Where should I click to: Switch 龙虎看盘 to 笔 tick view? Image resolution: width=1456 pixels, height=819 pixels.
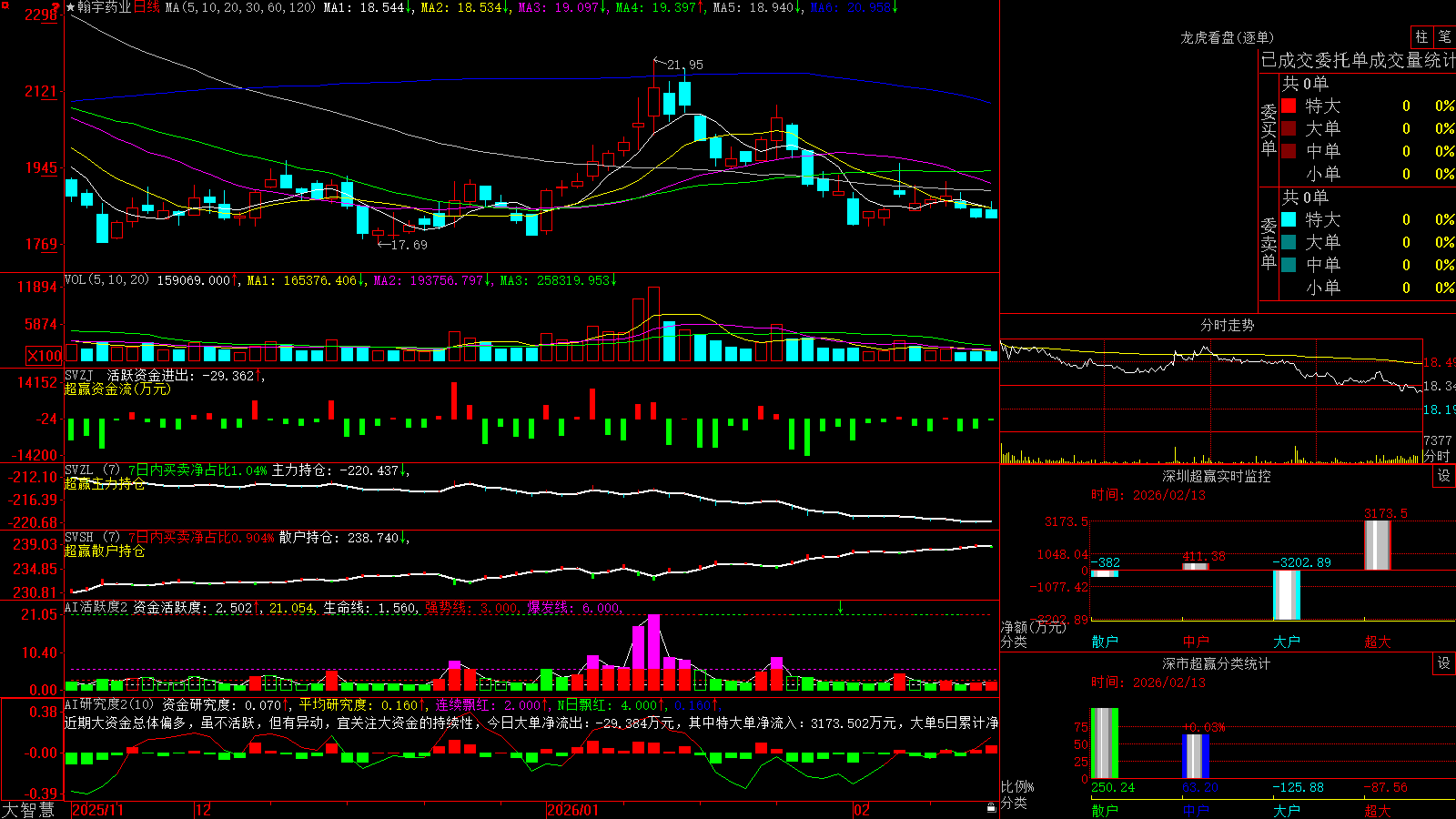pos(1445,37)
